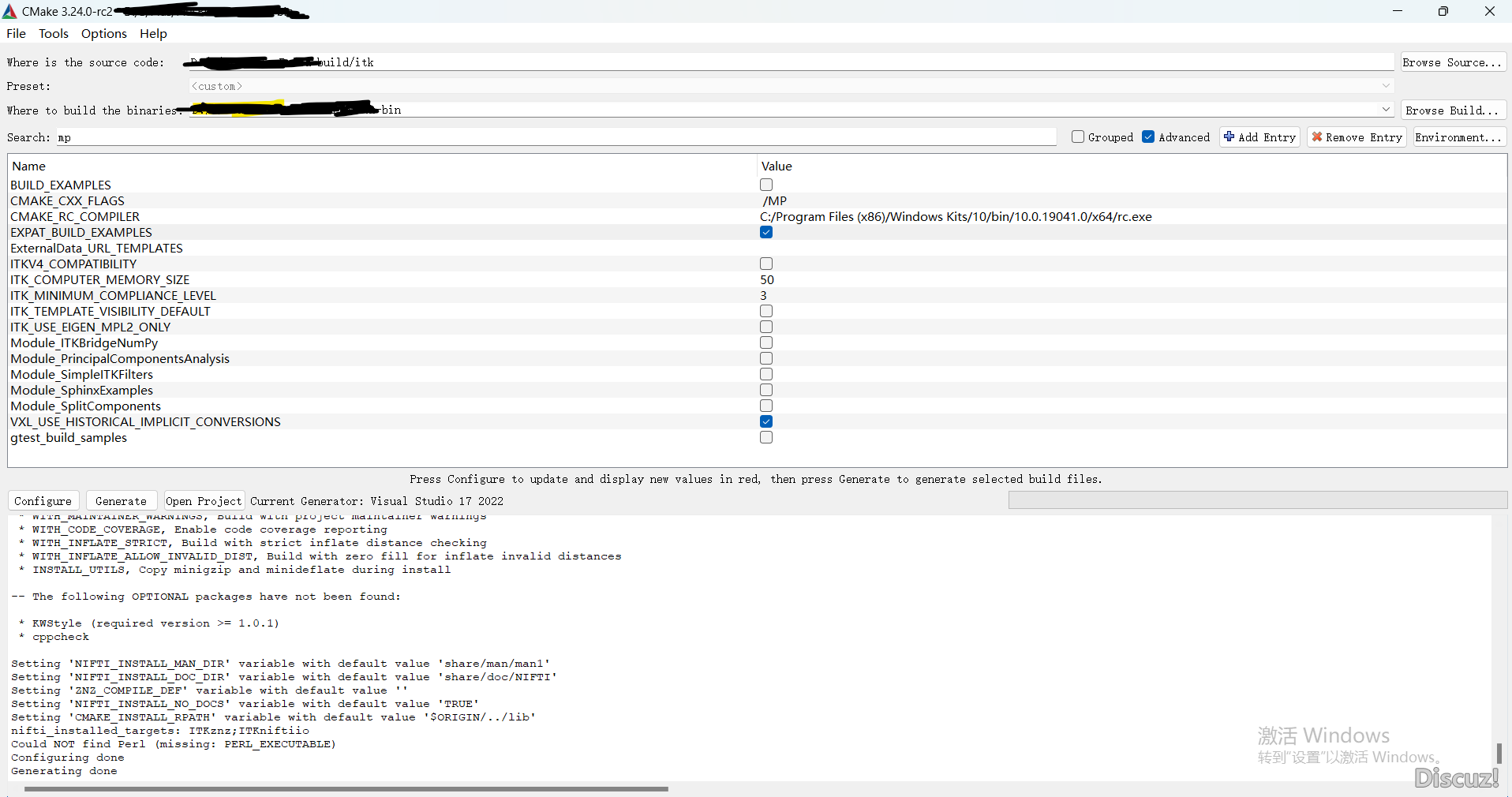The height and width of the screenshot is (797, 1512).
Task: Enable the Grouped checkbox
Action: [x=1078, y=137]
